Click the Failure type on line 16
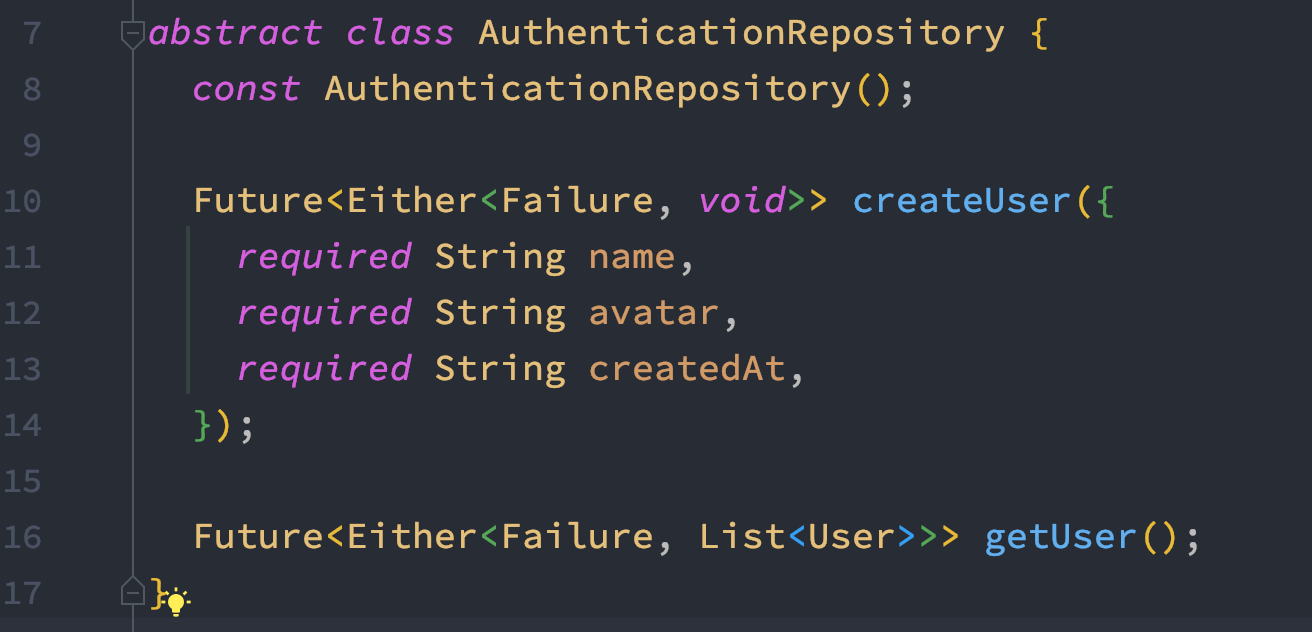 [x=577, y=537]
